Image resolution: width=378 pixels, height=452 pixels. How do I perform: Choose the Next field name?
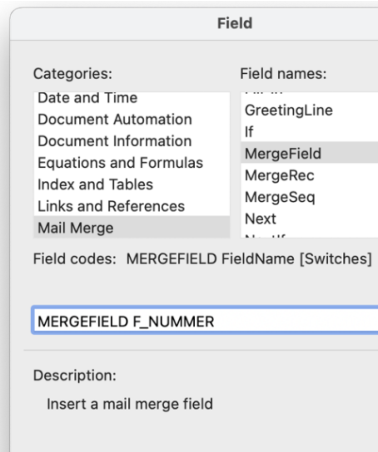click(309, 219)
